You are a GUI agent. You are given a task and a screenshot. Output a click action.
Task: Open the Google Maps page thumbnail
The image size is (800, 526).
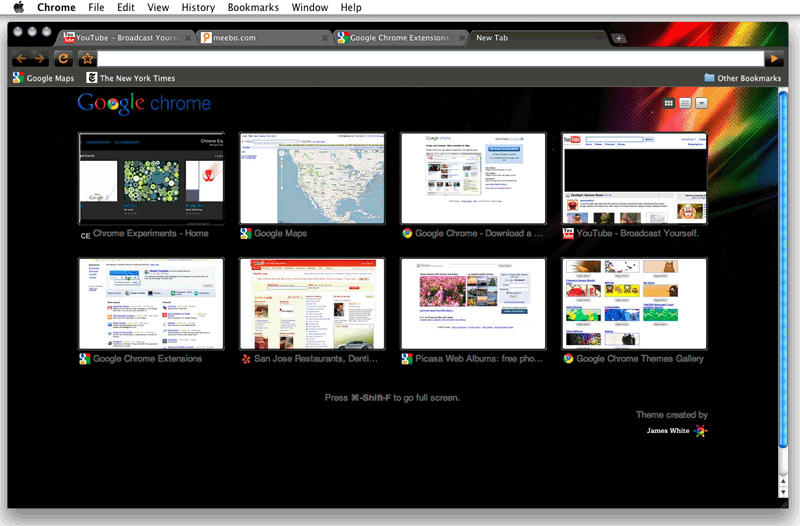click(x=312, y=179)
